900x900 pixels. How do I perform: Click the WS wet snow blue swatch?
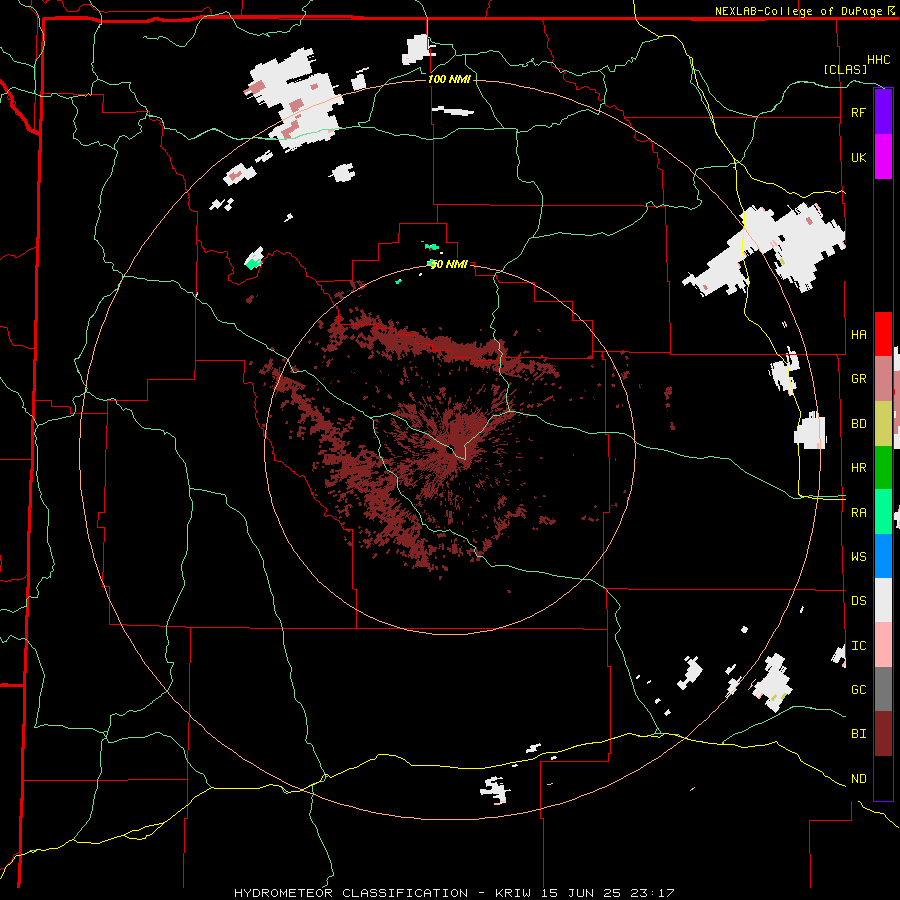(x=883, y=556)
